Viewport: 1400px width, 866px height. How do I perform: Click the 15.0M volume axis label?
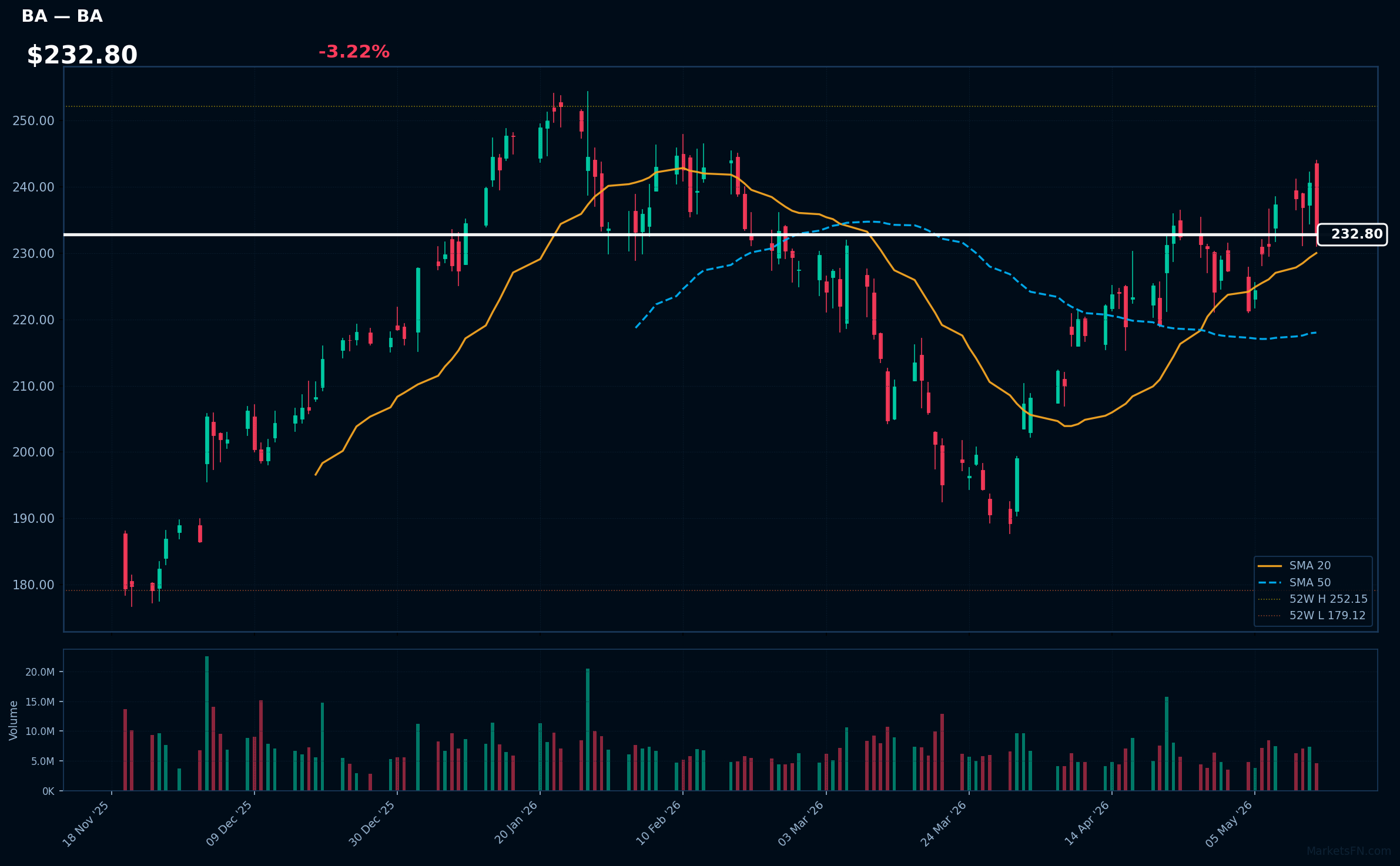point(40,702)
